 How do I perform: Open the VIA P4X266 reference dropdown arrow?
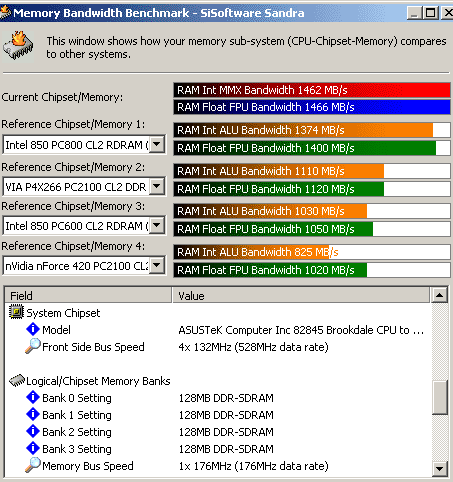point(157,186)
